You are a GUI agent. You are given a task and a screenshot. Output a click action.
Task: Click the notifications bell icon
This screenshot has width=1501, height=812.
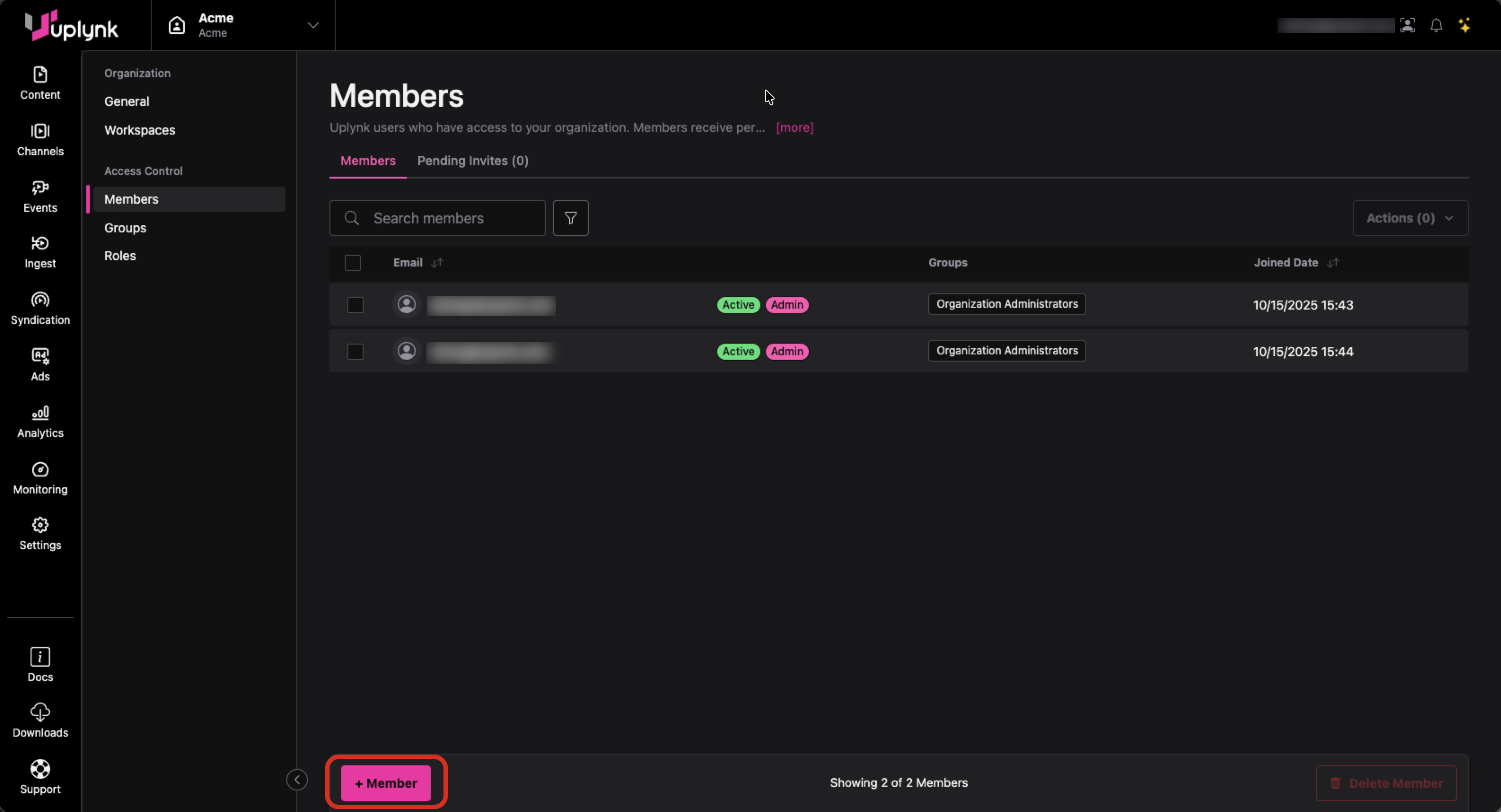1436,26
